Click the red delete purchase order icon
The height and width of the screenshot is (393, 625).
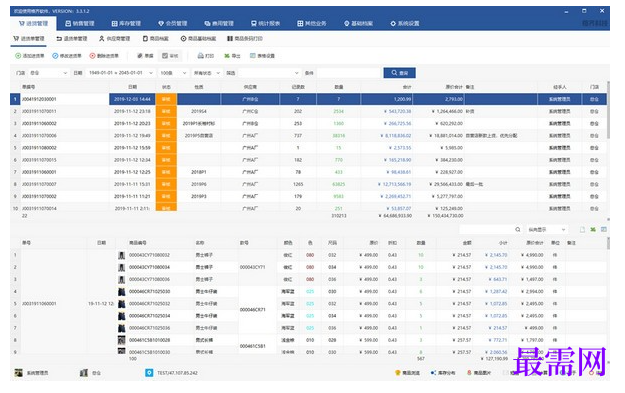point(92,56)
